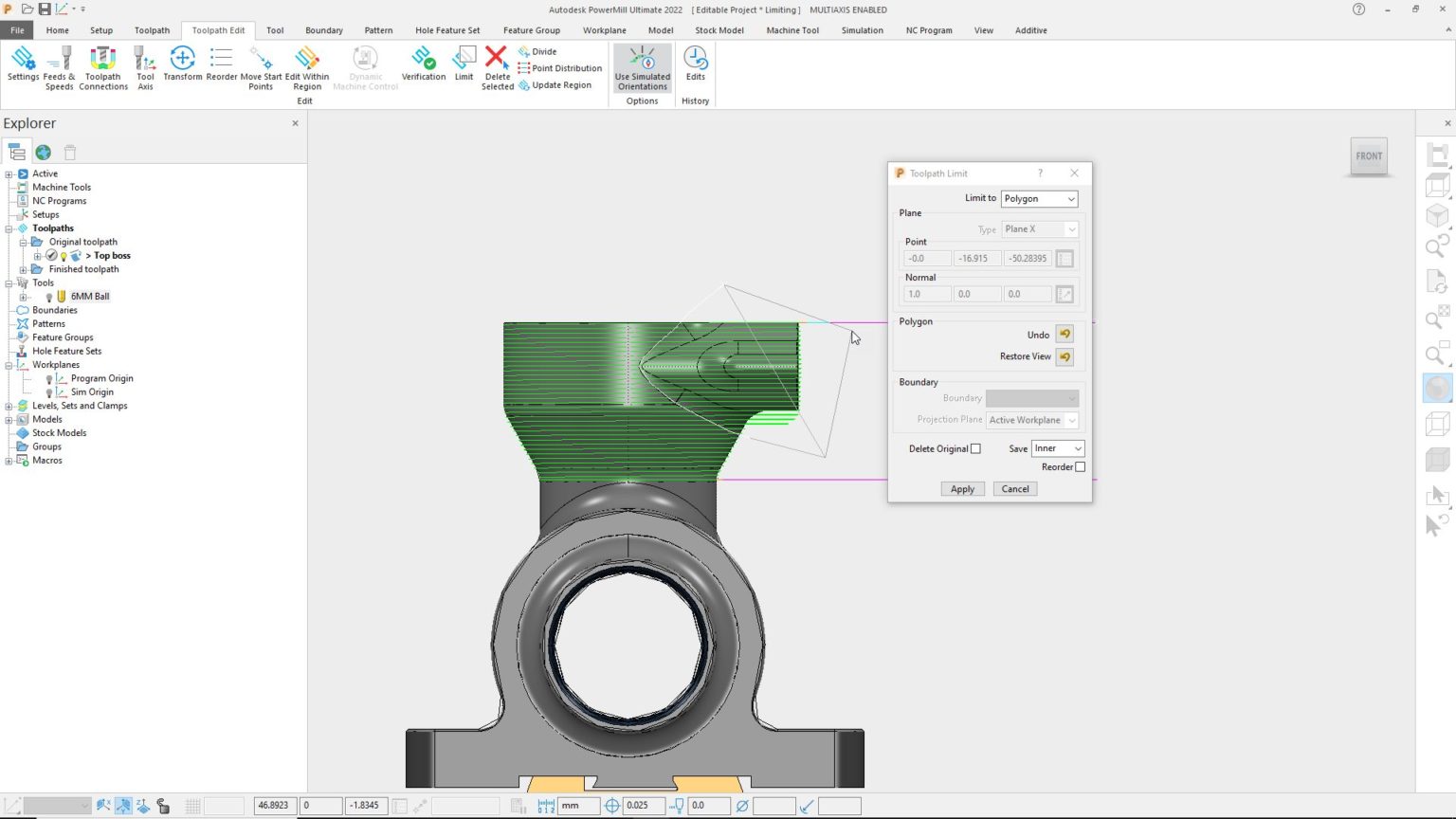Open Feeds & Speeds settings
This screenshot has height=819, width=1456.
pos(59,66)
